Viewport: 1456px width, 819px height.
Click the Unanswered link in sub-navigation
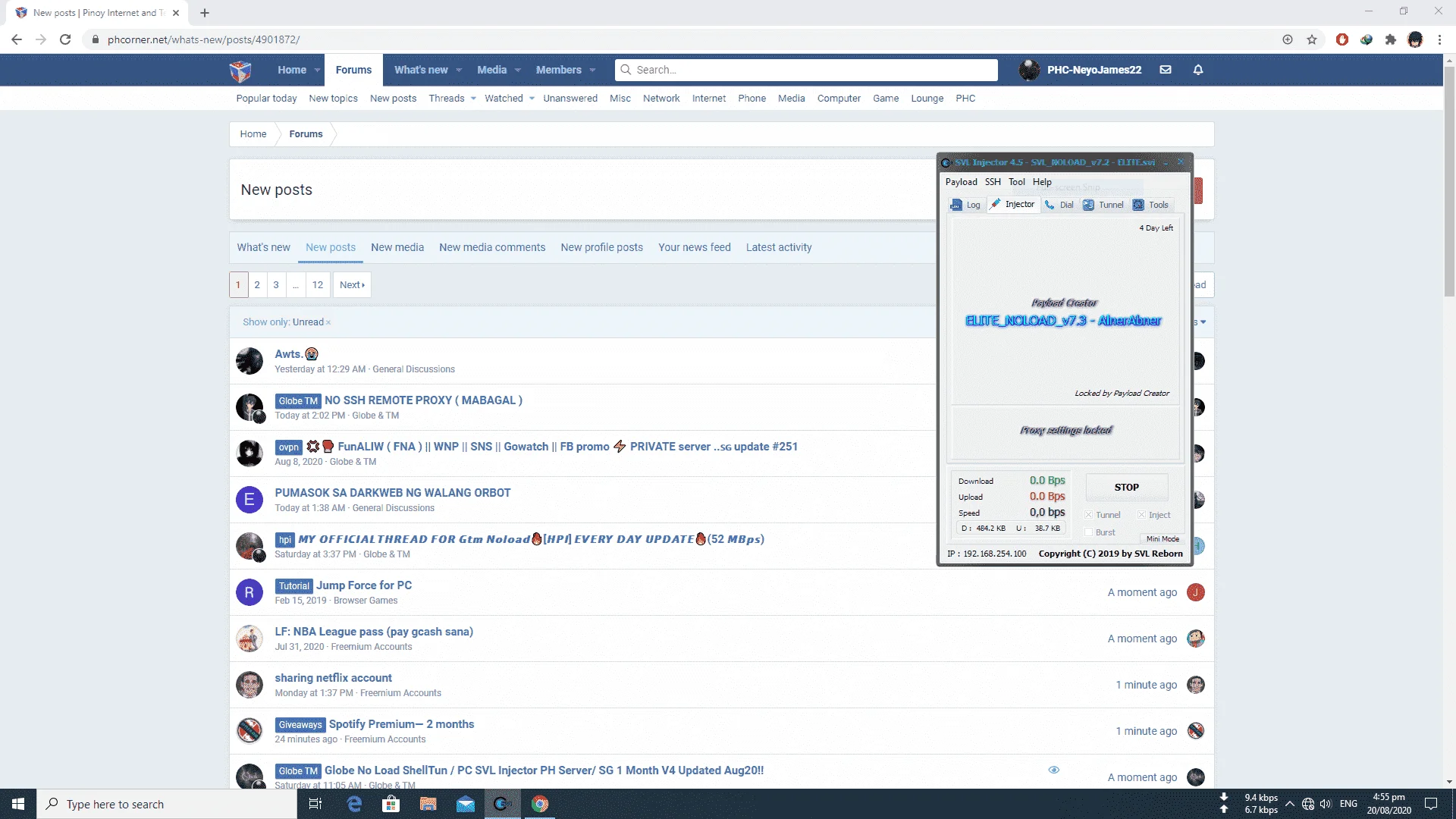(570, 99)
